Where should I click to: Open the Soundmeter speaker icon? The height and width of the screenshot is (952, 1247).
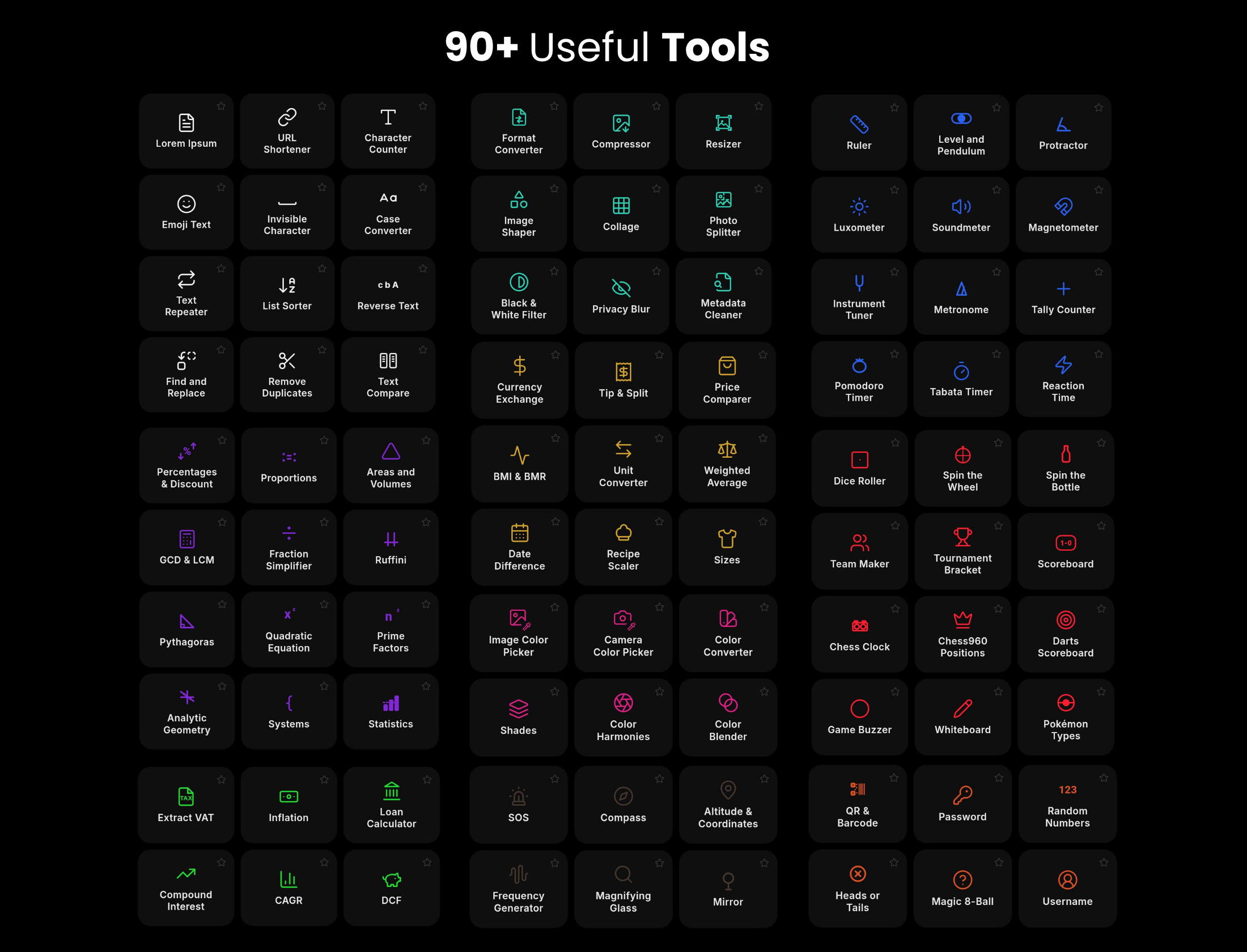961,206
